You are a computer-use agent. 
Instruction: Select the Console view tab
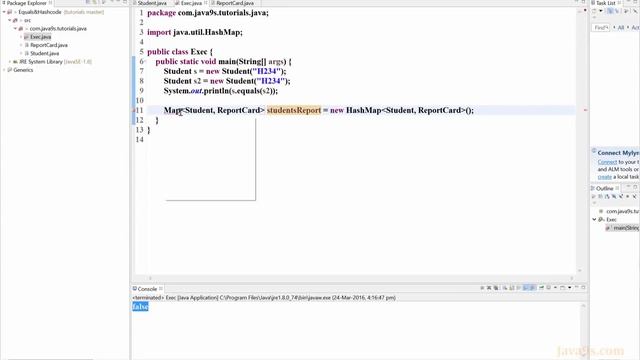147,289
